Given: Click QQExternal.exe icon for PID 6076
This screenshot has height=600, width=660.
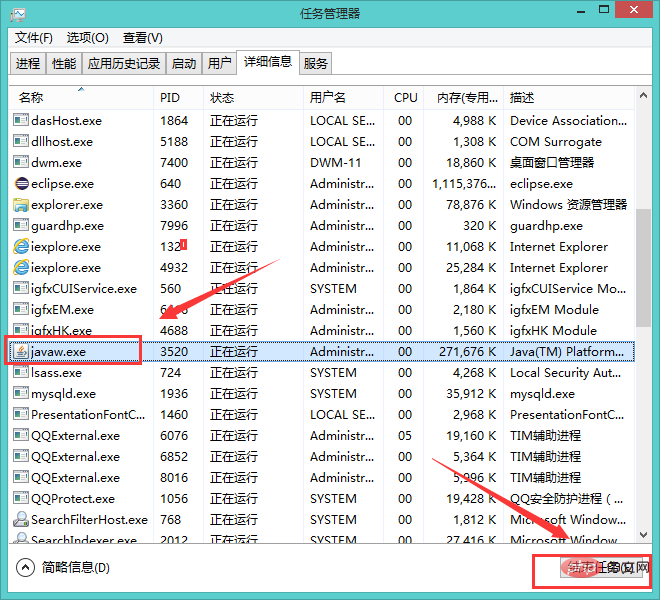Looking at the screenshot, I should tap(21, 435).
